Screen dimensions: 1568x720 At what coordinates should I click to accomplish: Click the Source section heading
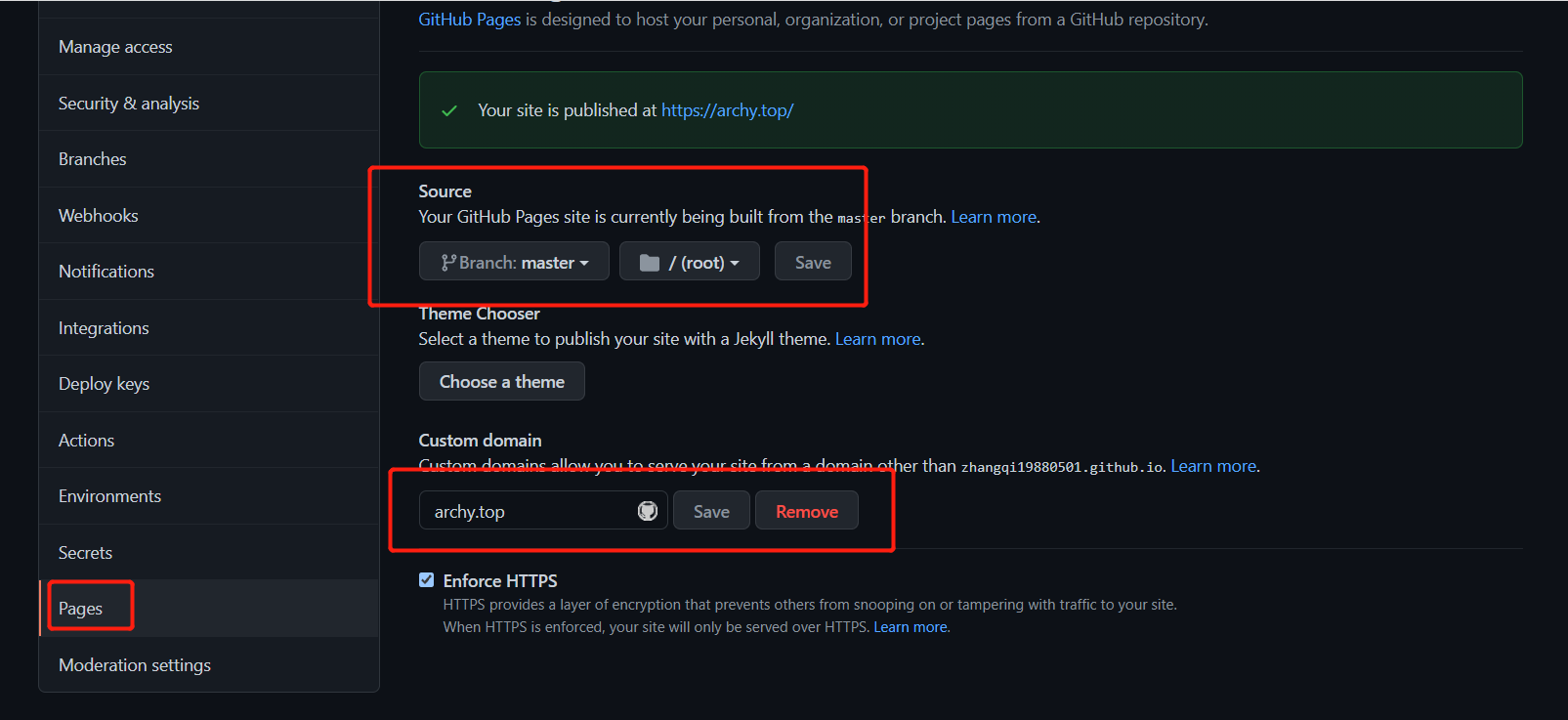pos(445,191)
